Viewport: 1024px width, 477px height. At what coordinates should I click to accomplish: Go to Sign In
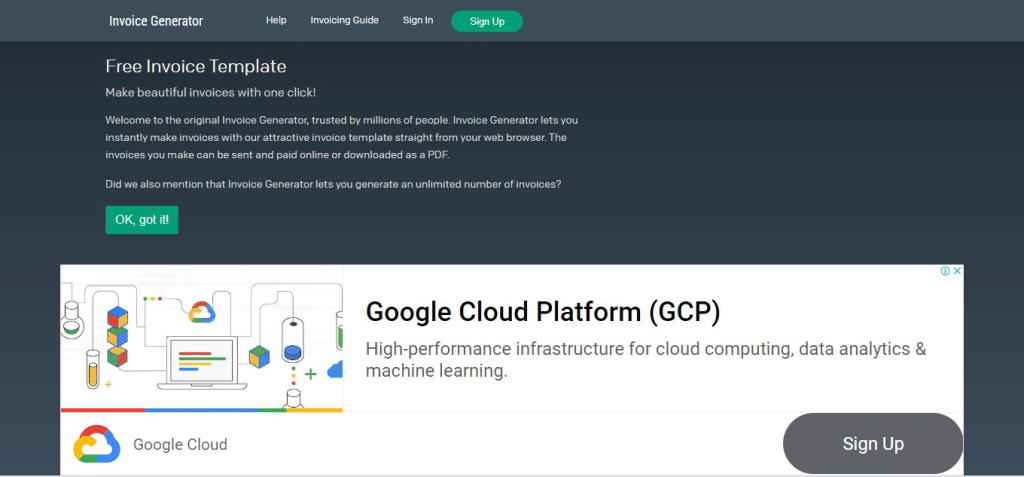[x=417, y=20]
